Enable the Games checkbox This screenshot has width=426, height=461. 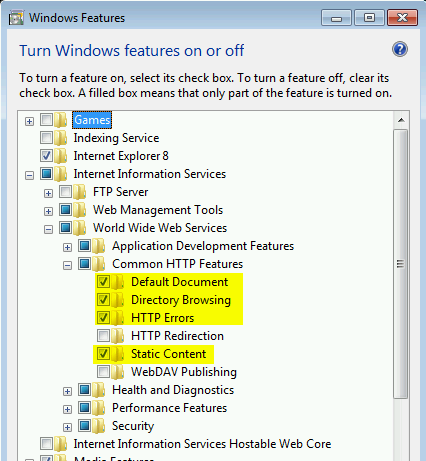pos(46,119)
